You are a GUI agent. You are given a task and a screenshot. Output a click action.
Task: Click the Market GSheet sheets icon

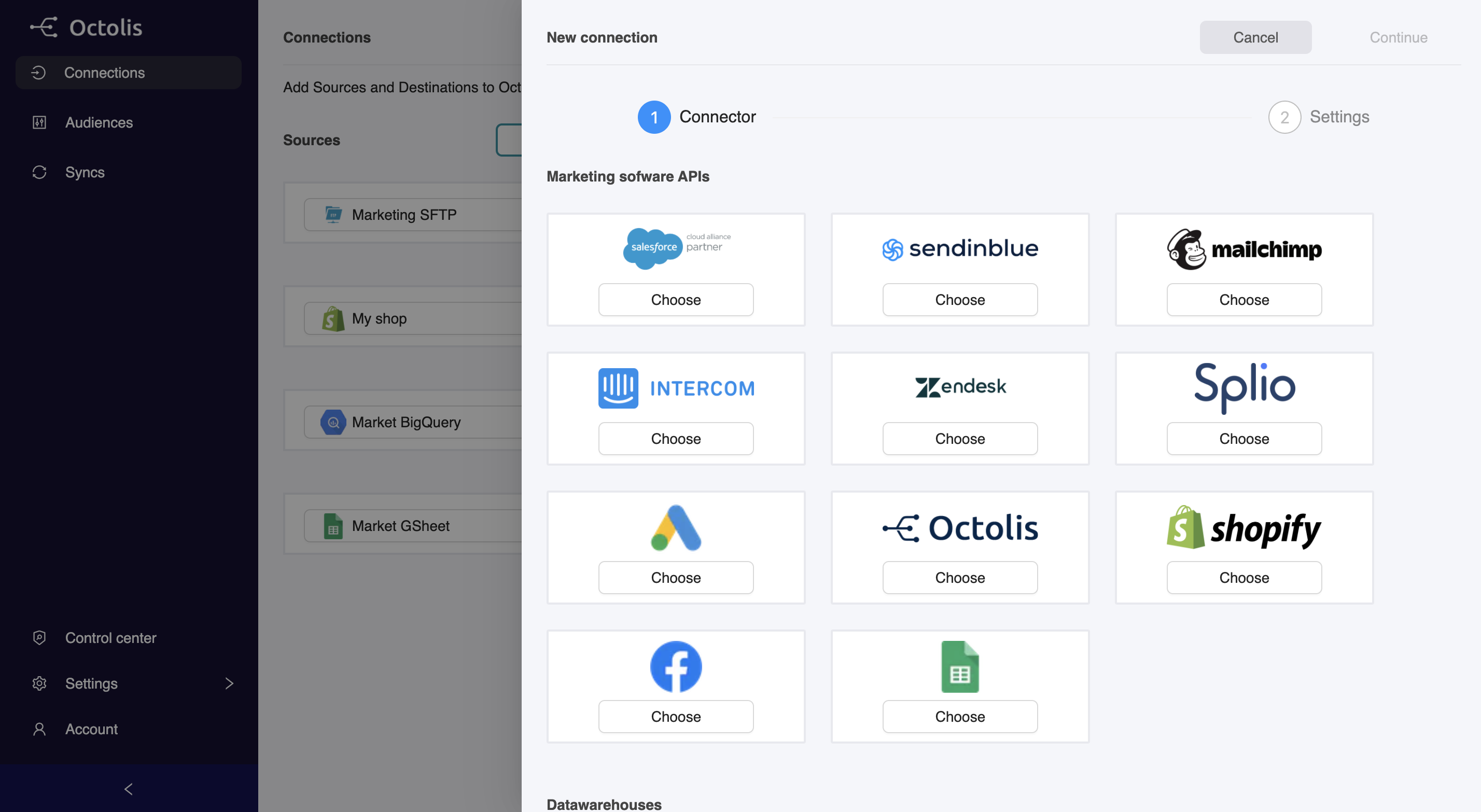coord(333,526)
